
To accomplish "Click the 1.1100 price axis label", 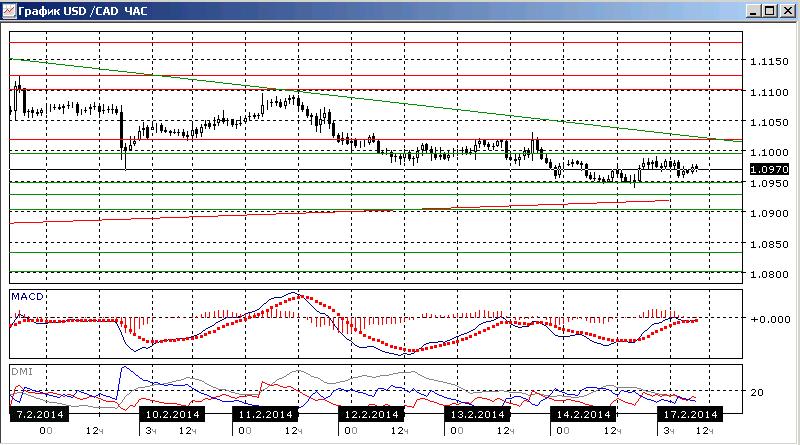I will tap(769, 92).
